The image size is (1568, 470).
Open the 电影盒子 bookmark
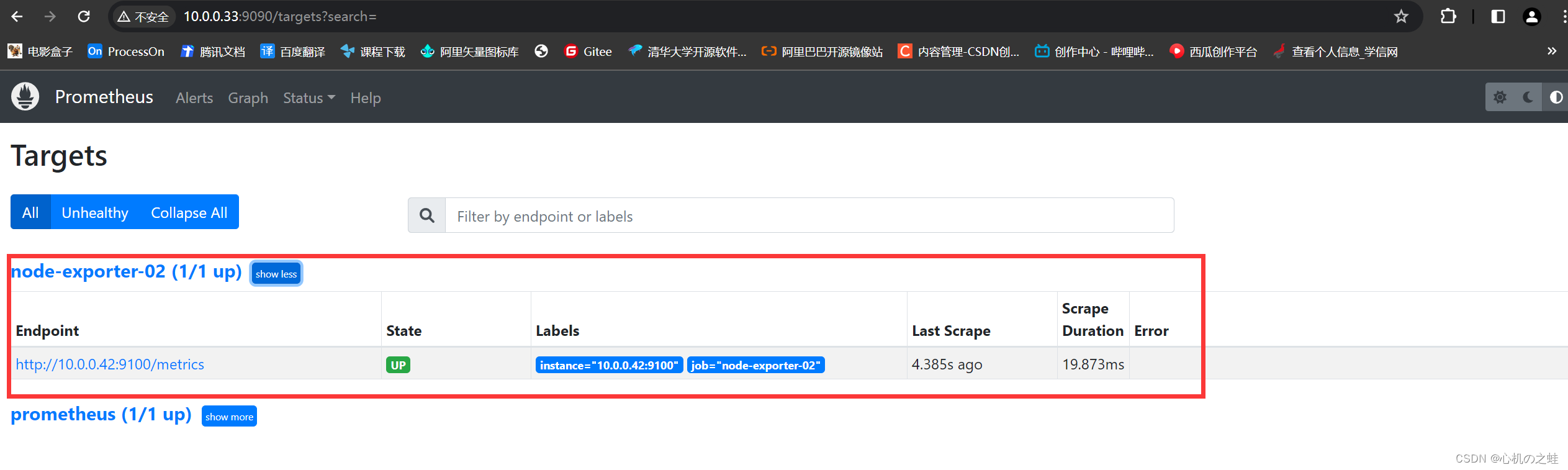coord(40,52)
